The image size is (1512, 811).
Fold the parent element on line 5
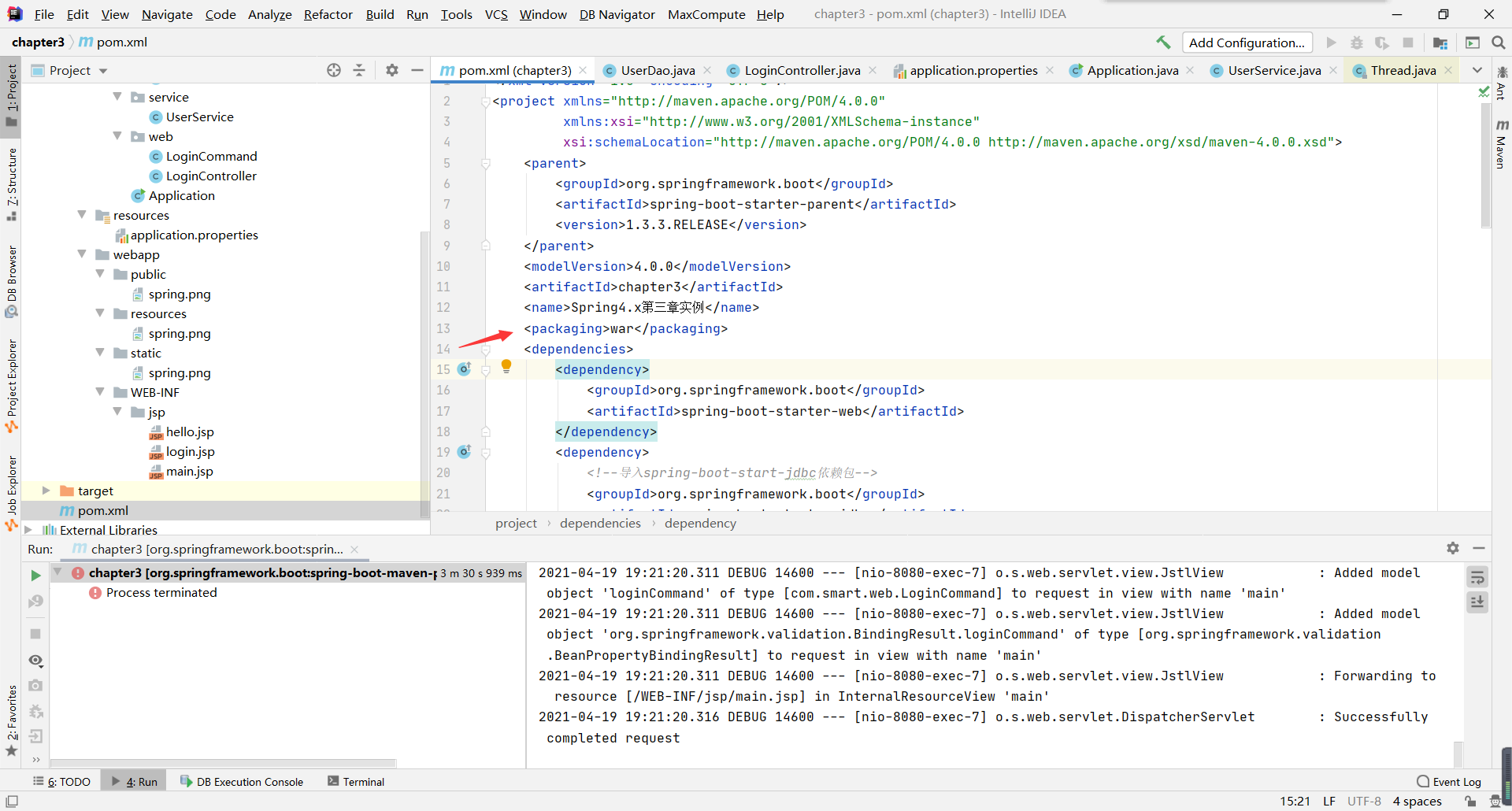[486, 163]
